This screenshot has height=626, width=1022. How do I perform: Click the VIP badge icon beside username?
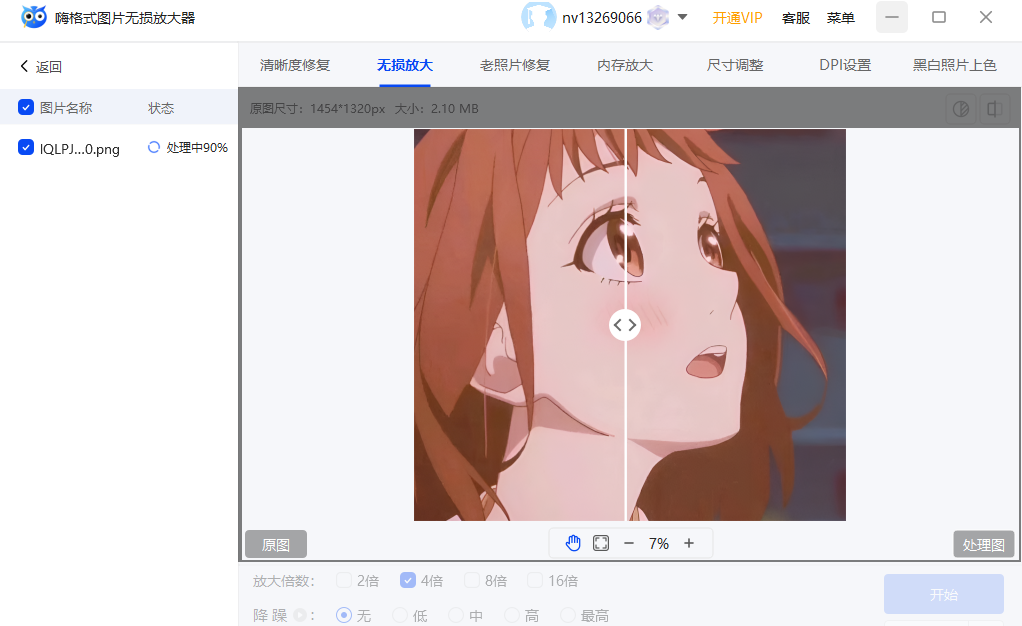click(658, 18)
